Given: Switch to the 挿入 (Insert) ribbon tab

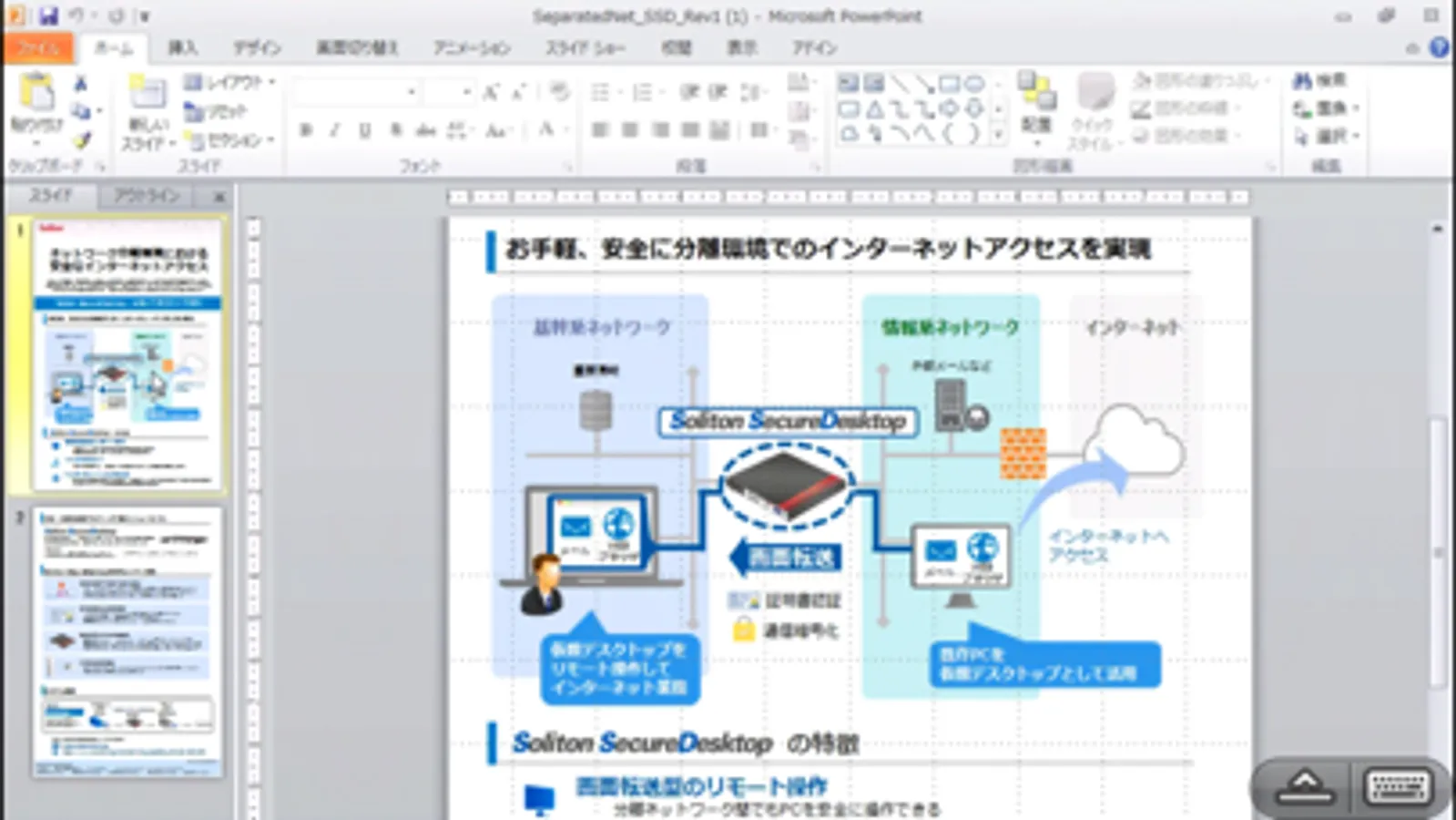Looking at the screenshot, I should point(182,47).
